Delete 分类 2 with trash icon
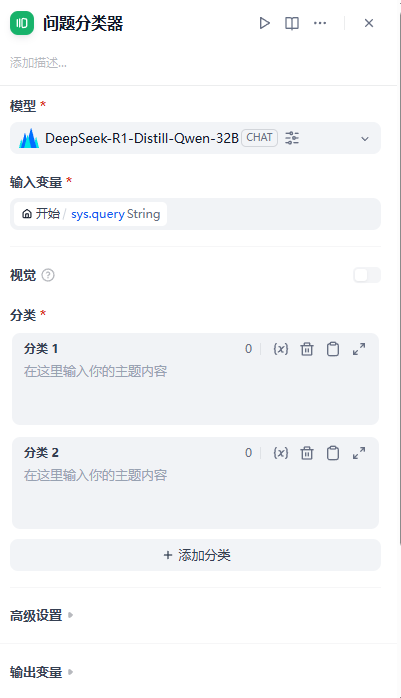This screenshot has width=401, height=698. (307, 453)
